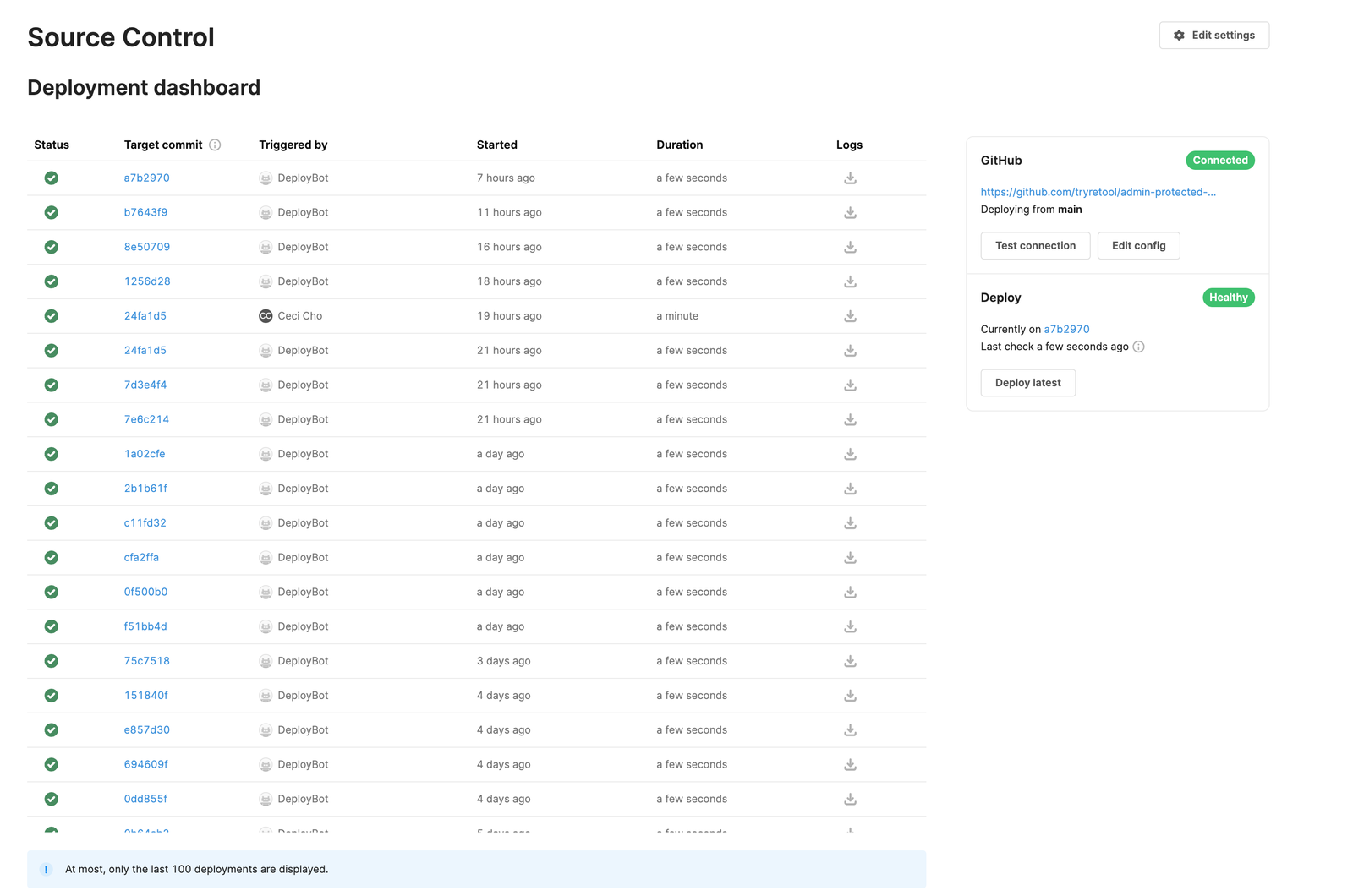Viewport: 1353px width, 896px height.
Task: Download logs for commit 2b1b61f
Action: [850, 489]
